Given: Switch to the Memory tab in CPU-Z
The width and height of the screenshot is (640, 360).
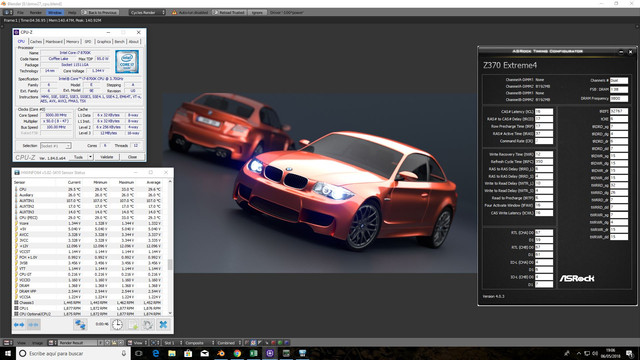Looking at the screenshot, I should [73, 42].
